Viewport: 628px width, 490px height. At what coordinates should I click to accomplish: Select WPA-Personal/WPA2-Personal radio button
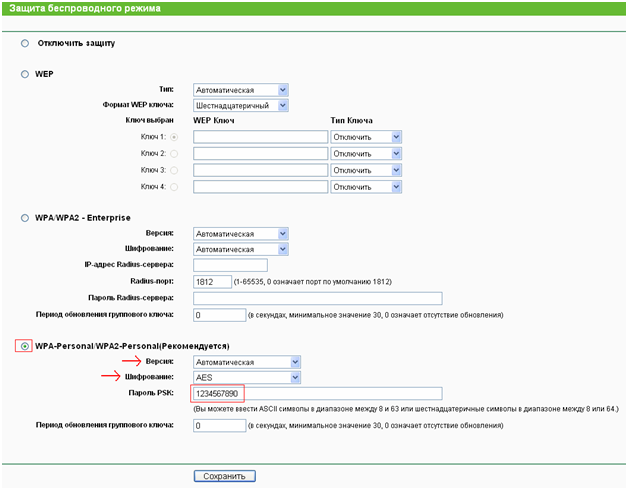coord(25,346)
